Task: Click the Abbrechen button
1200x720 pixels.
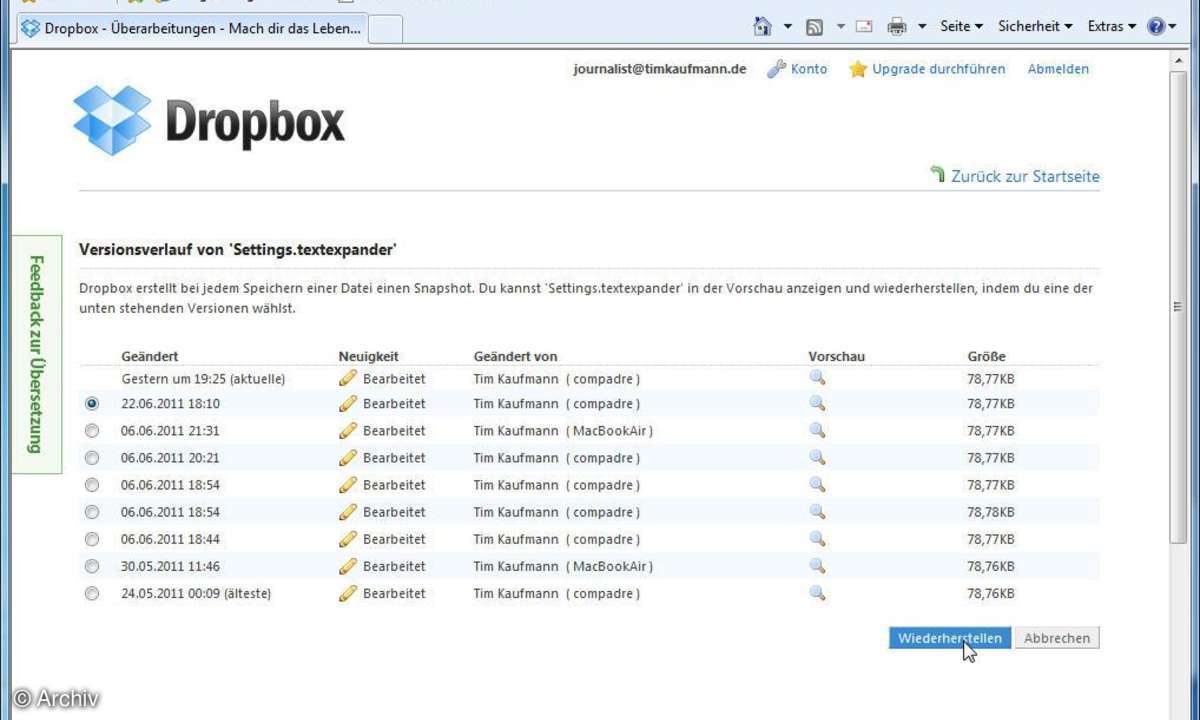Action: [1057, 638]
